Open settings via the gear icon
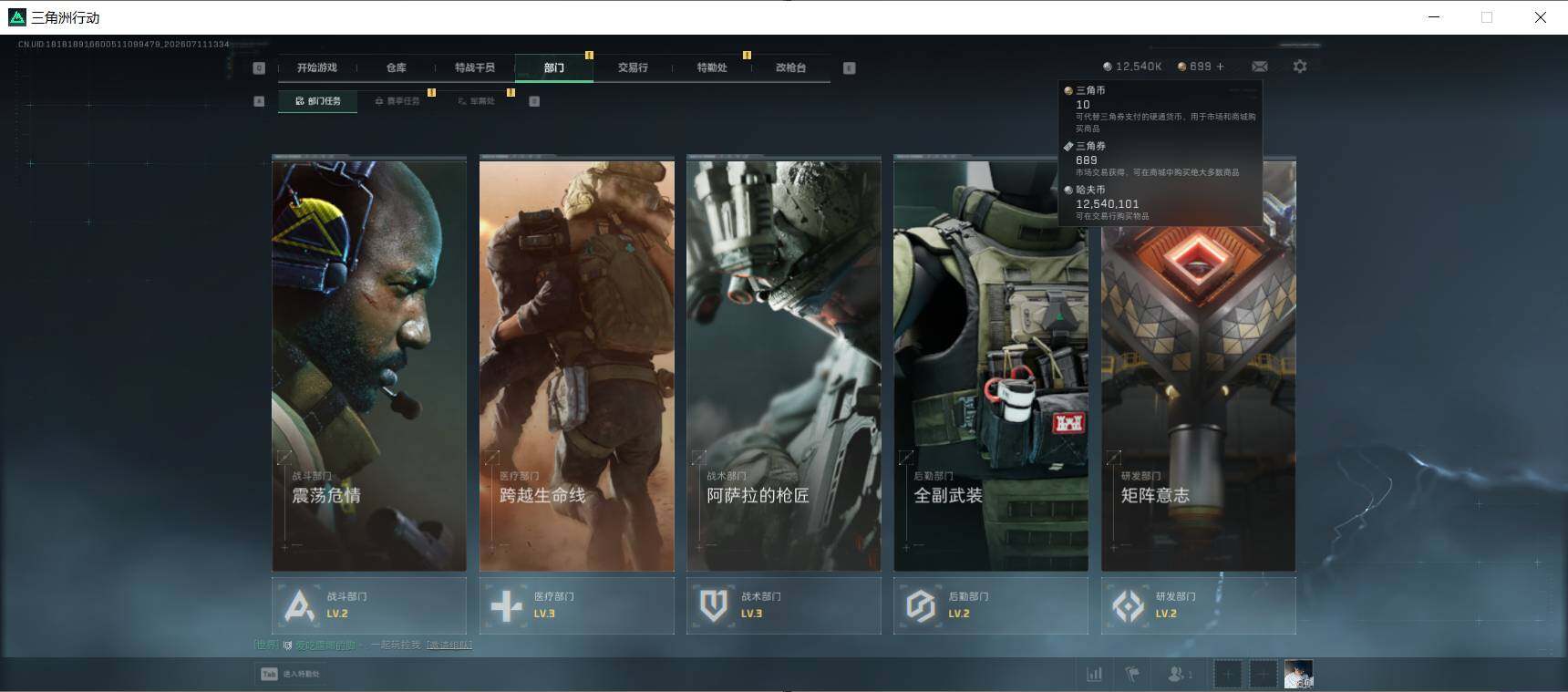This screenshot has width=1568, height=692. [1300, 67]
